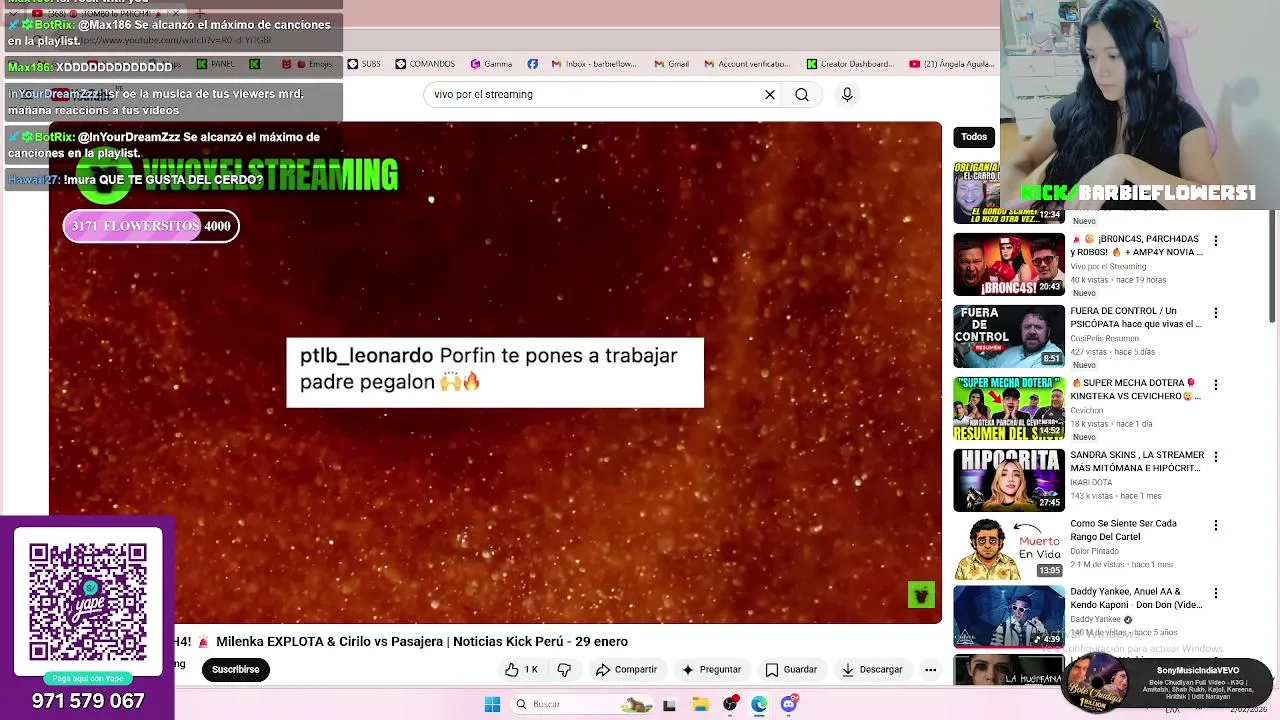Click the video title 'Milenka EXPLOTA & Cirilo vs Pasajera'
The height and width of the screenshot is (720, 1280).
[x=422, y=642]
